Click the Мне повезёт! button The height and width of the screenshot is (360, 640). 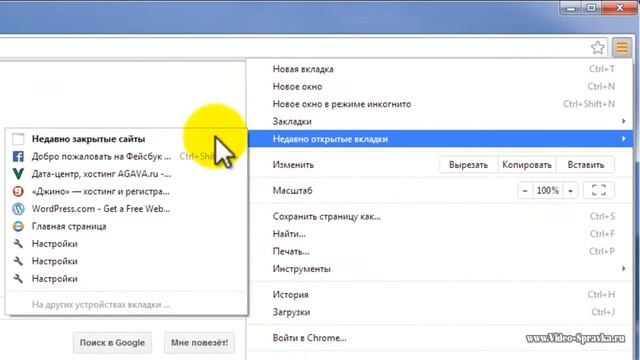[x=200, y=342]
